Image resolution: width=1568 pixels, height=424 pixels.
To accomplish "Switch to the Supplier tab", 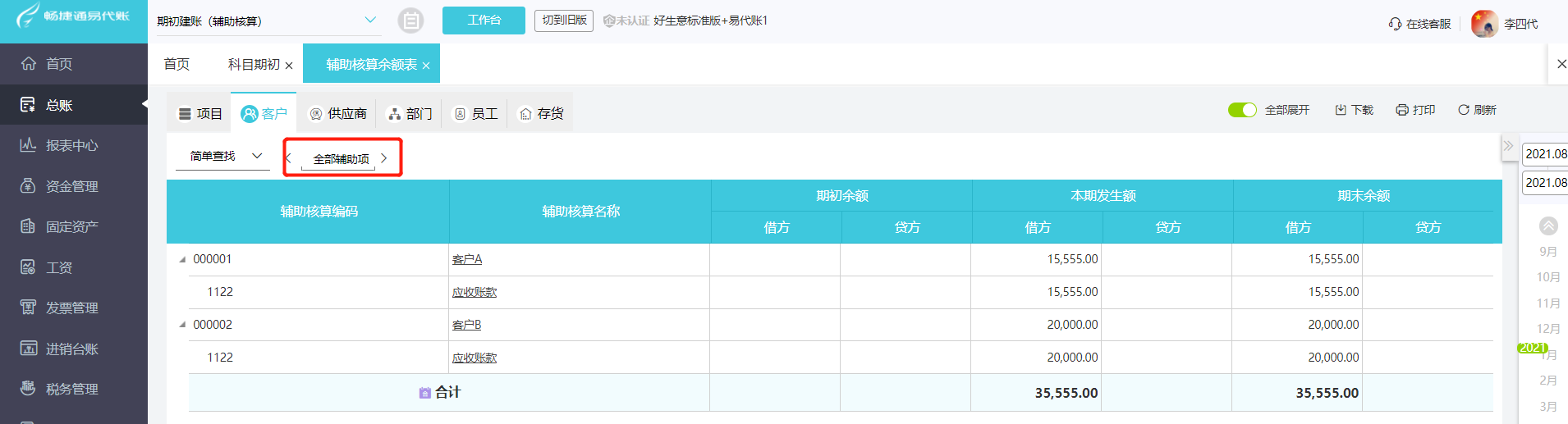I will tap(338, 113).
